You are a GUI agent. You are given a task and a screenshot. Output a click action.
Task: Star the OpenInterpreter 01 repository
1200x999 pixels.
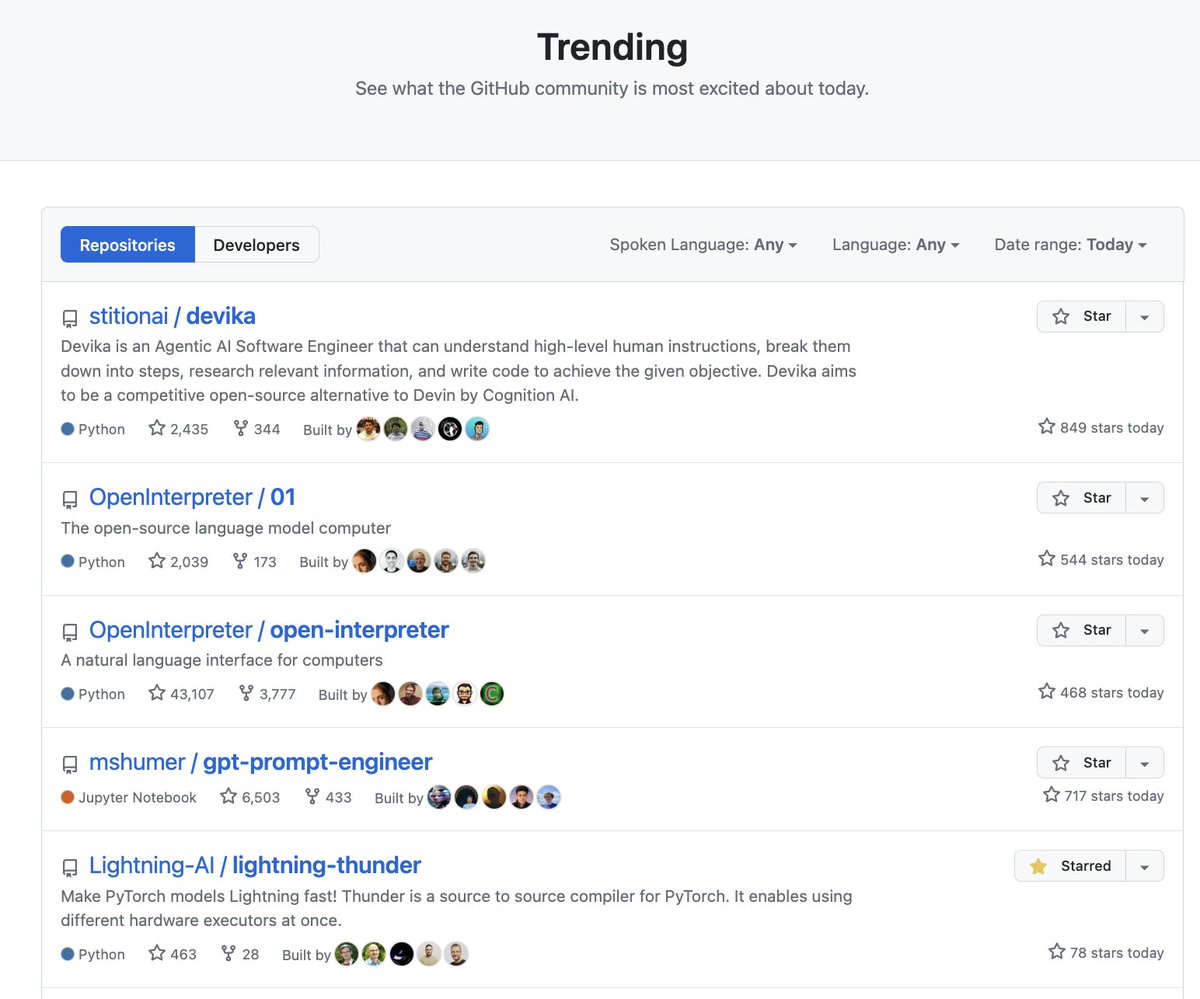pos(1081,498)
